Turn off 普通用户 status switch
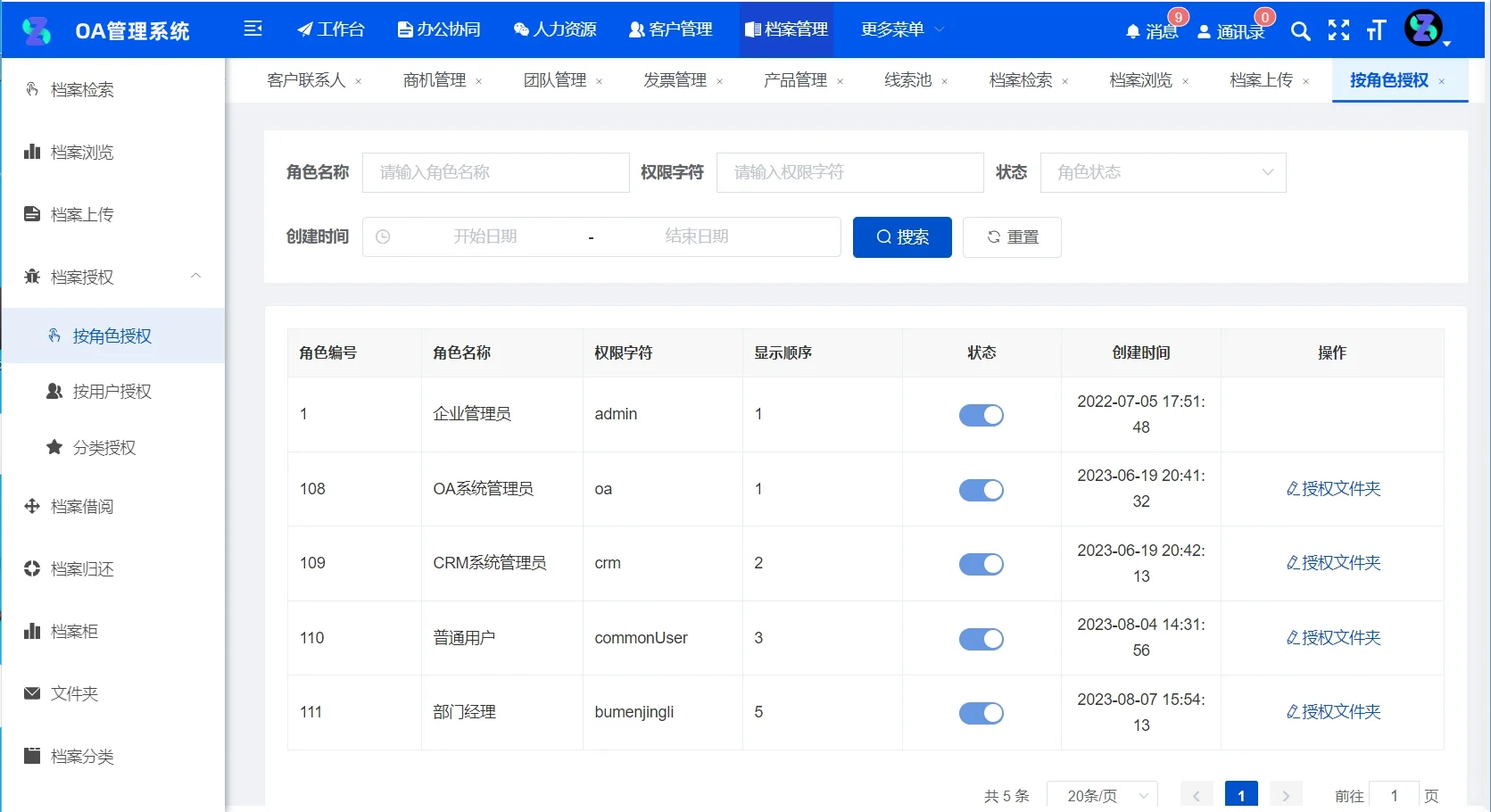1491x812 pixels. coord(982,639)
